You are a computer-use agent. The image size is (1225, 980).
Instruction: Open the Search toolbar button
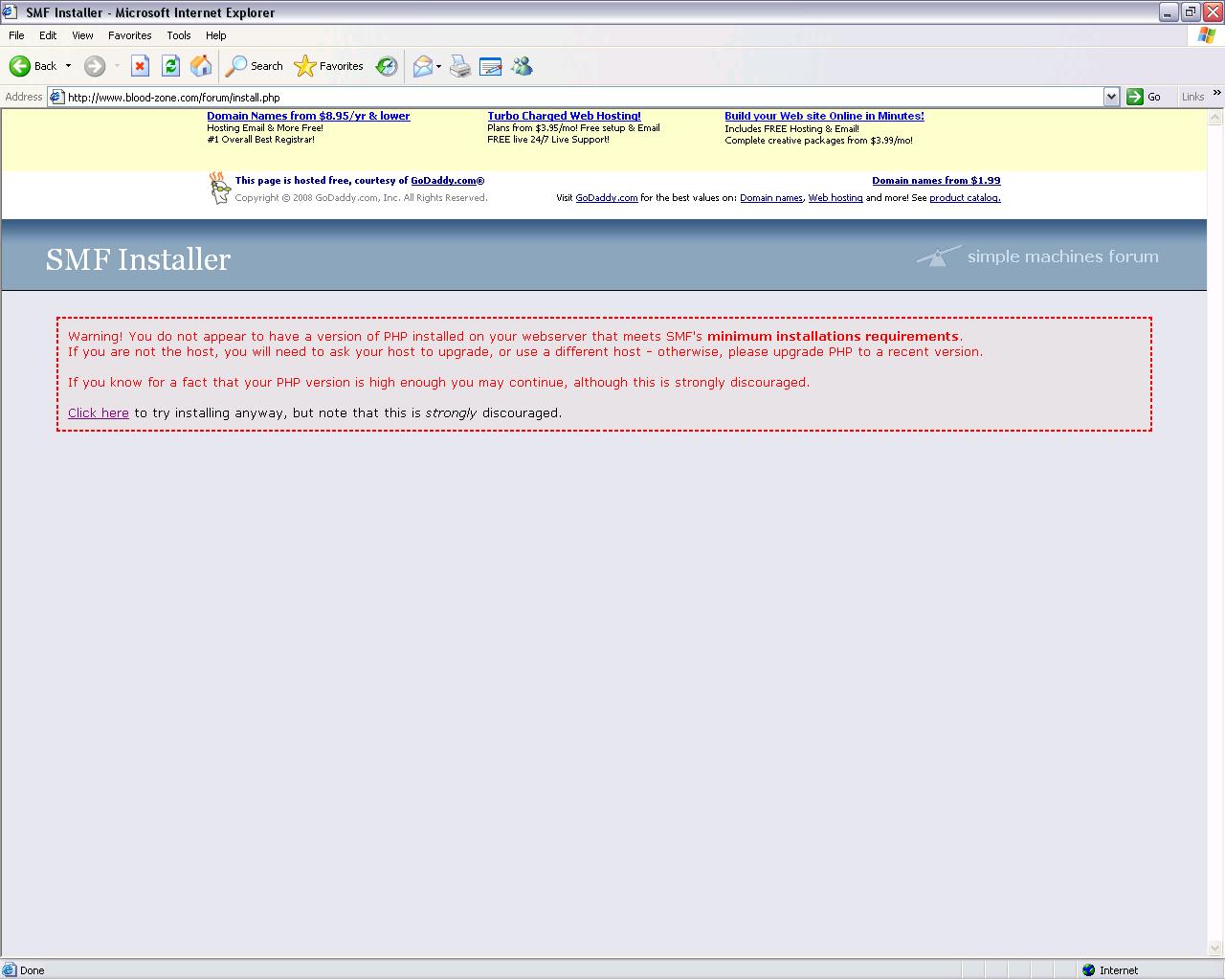pyautogui.click(x=255, y=66)
